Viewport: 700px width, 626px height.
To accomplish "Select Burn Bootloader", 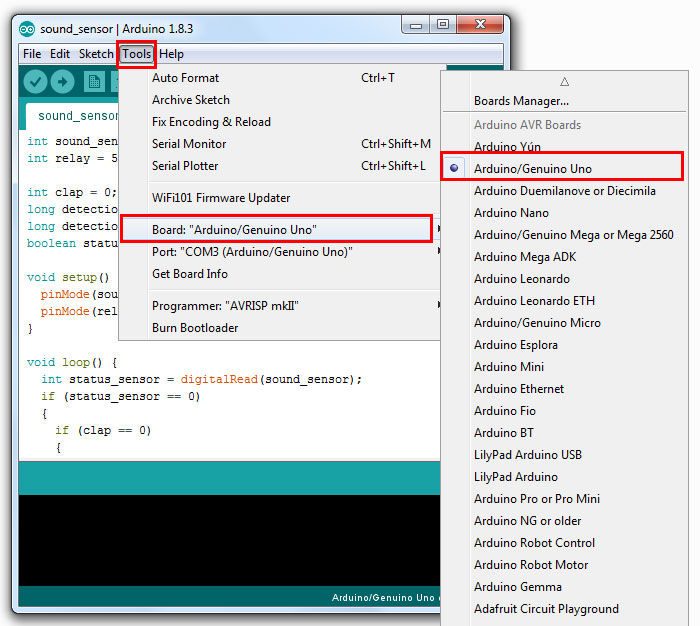I will (281, 328).
